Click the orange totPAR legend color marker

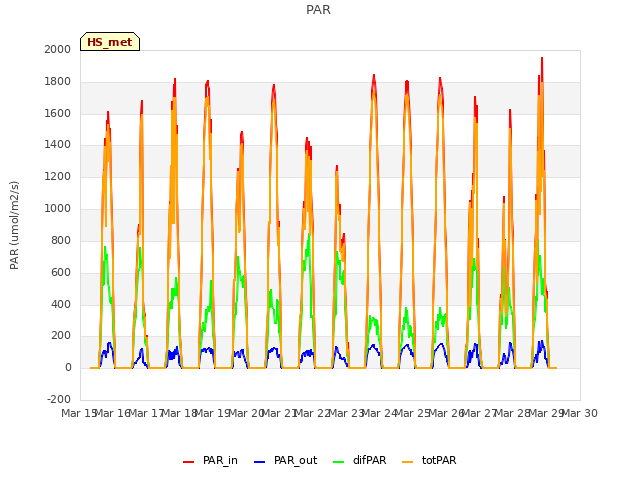pyautogui.click(x=407, y=462)
